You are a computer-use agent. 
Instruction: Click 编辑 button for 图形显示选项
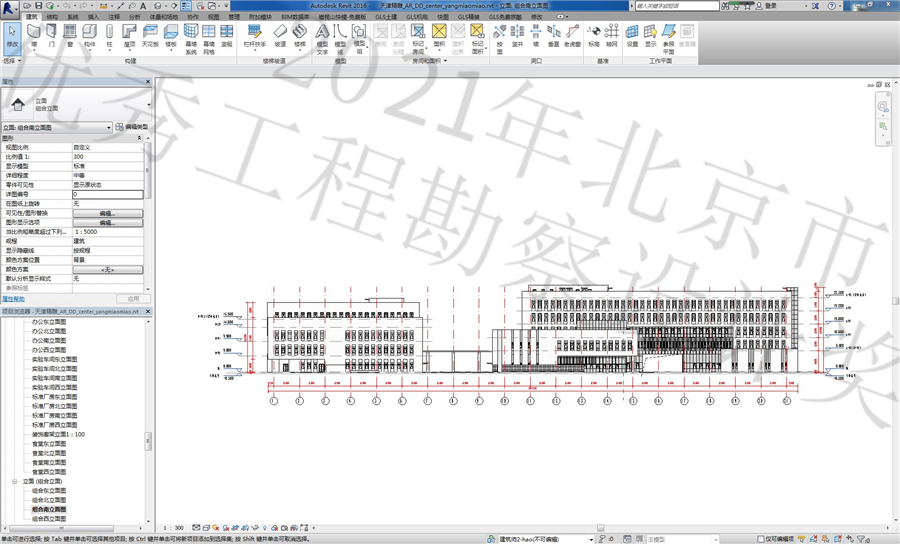click(108, 222)
